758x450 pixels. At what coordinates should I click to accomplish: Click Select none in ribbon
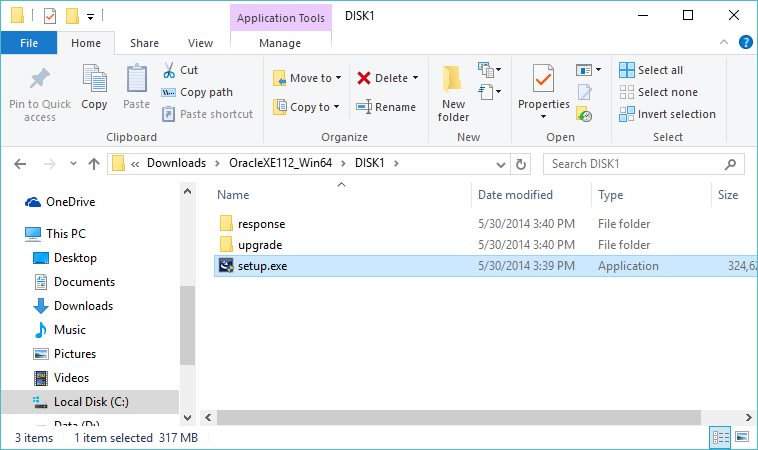tap(658, 92)
